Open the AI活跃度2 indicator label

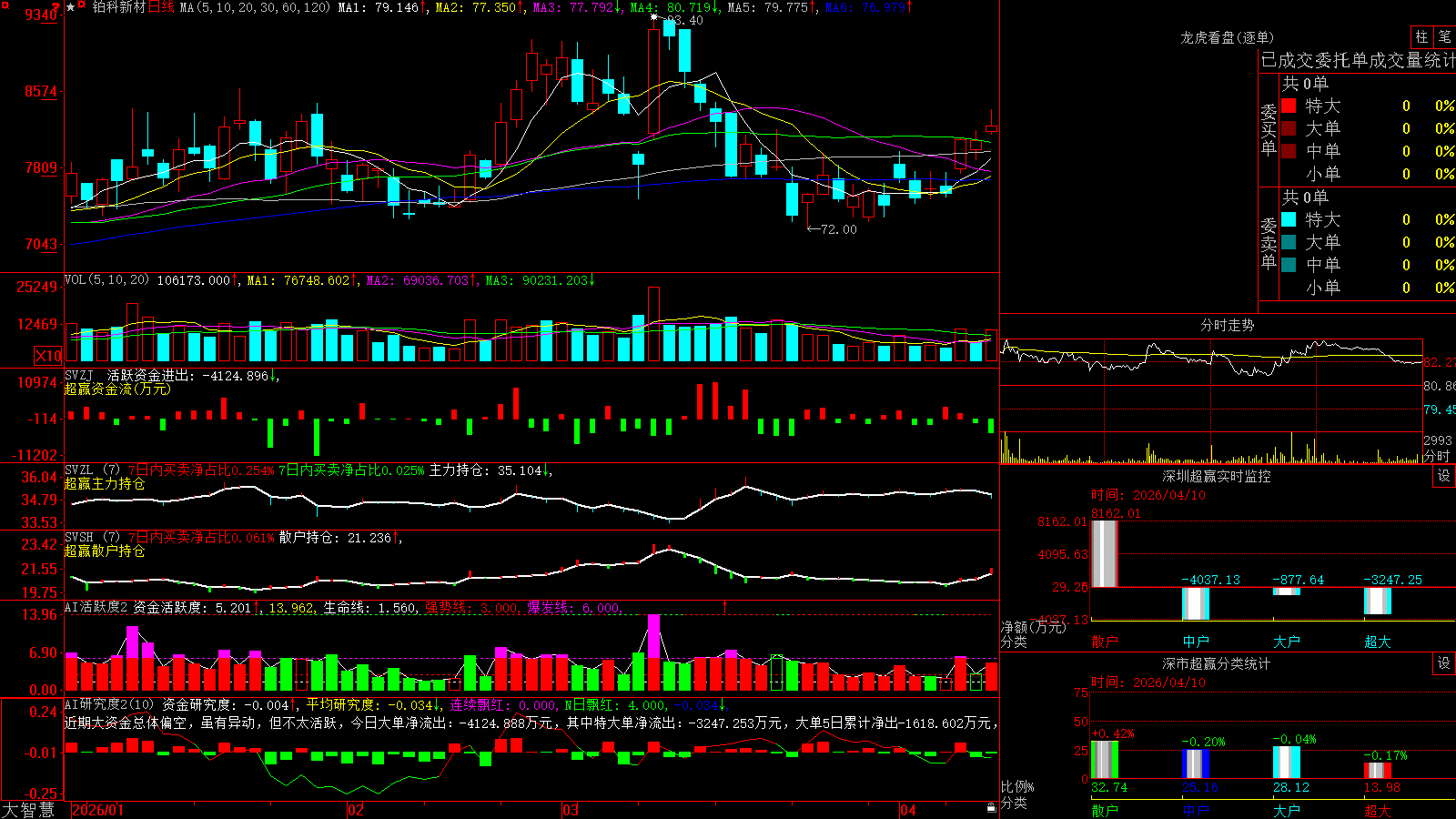tap(96, 607)
